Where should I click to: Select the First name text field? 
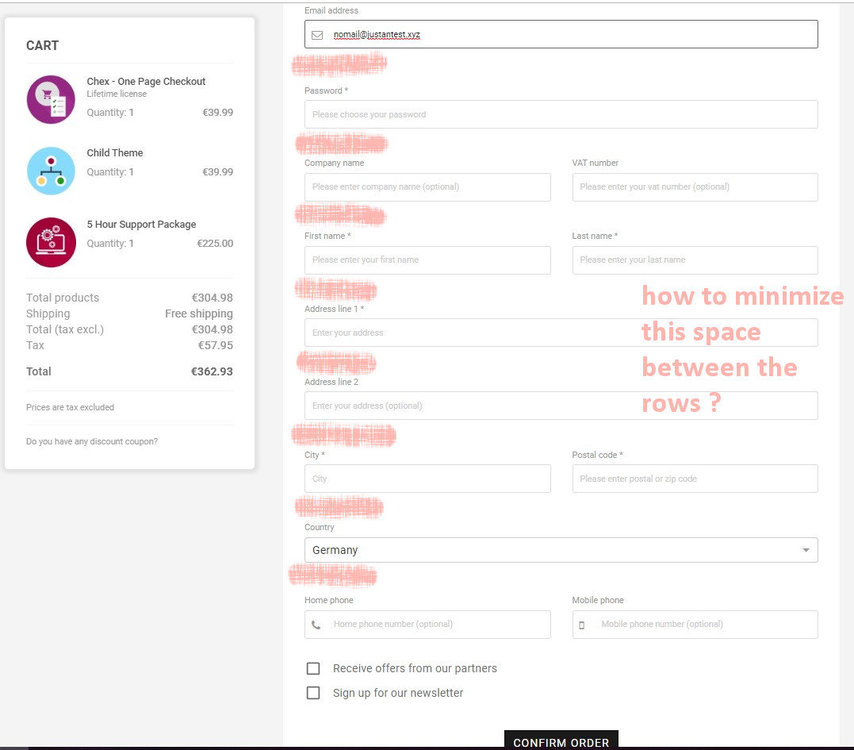pyautogui.click(x=427, y=260)
